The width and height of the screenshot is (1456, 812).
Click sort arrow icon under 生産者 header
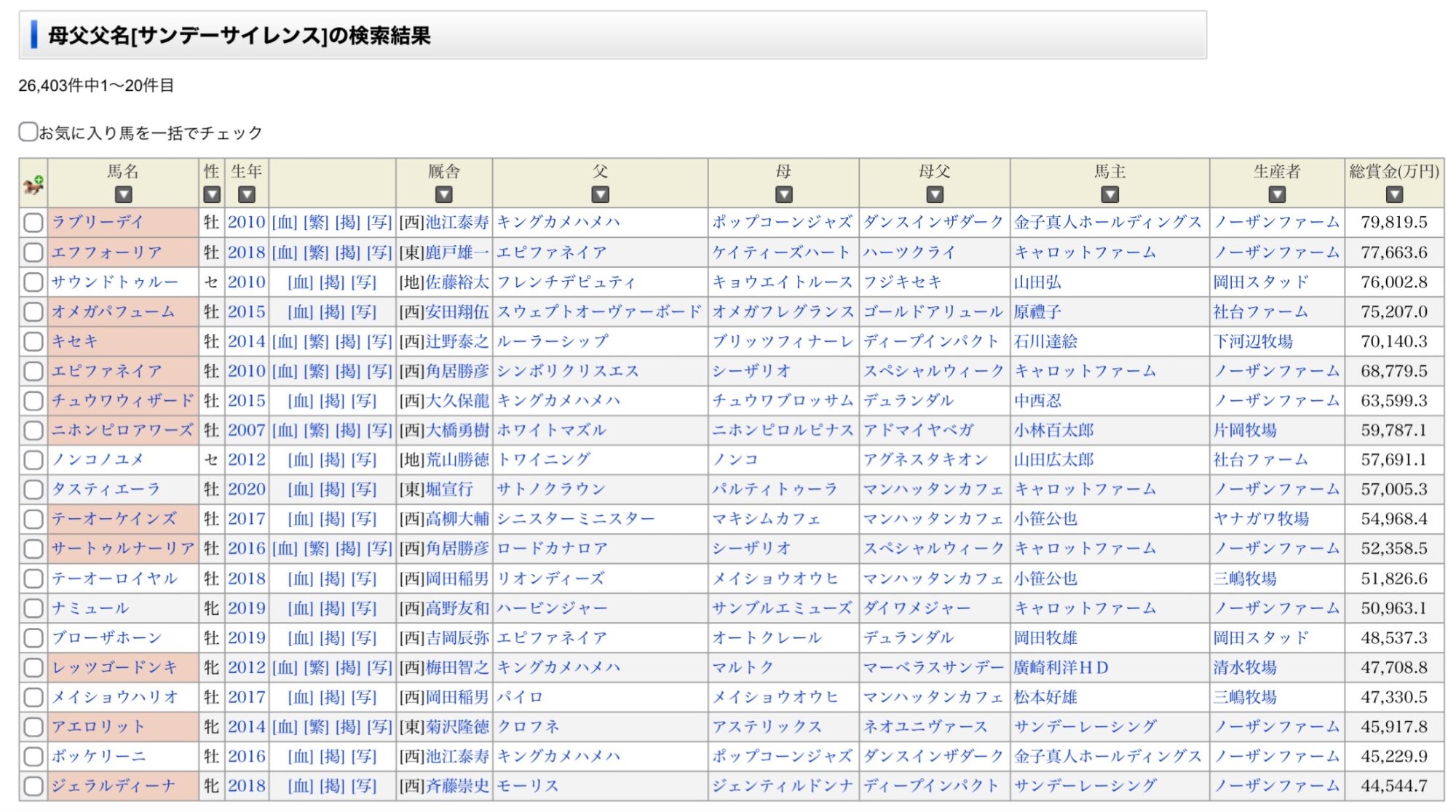(x=1277, y=194)
